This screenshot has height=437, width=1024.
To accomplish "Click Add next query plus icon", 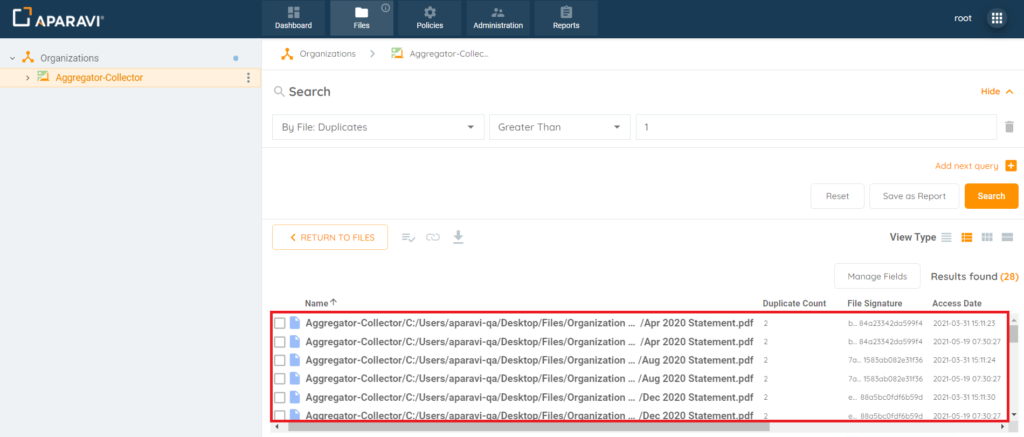I will tap(1012, 166).
